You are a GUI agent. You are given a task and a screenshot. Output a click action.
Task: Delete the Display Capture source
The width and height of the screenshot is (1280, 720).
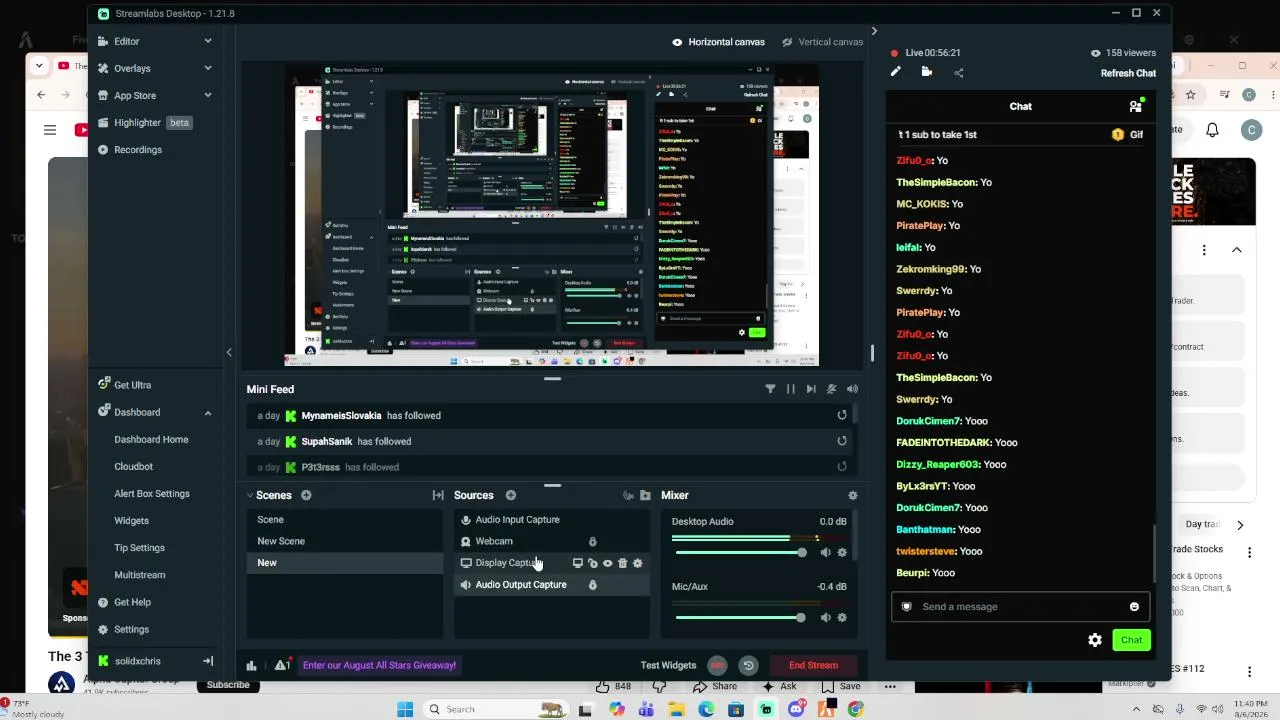[622, 563]
